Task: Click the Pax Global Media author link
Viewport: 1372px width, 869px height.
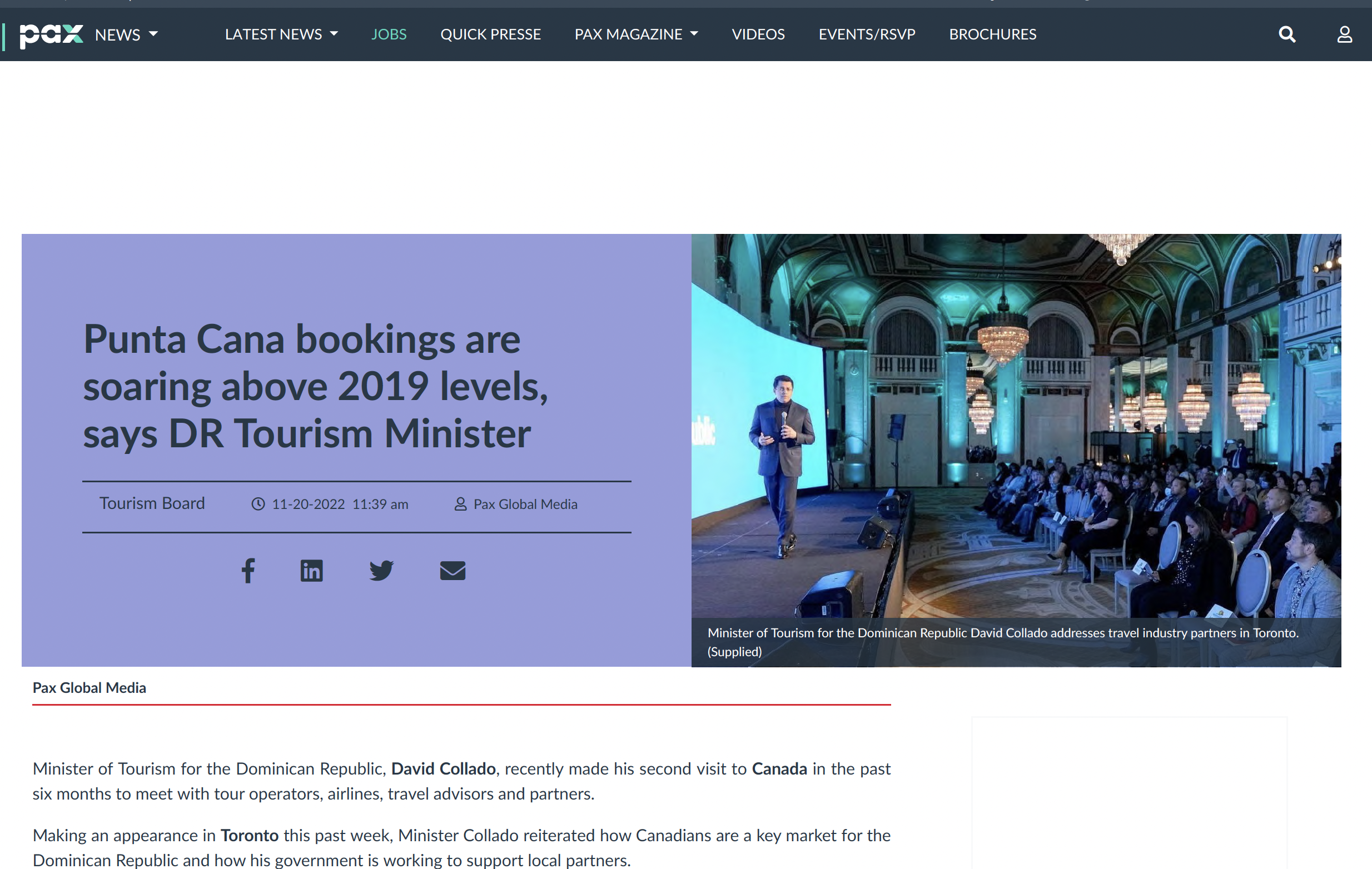Action: [525, 504]
